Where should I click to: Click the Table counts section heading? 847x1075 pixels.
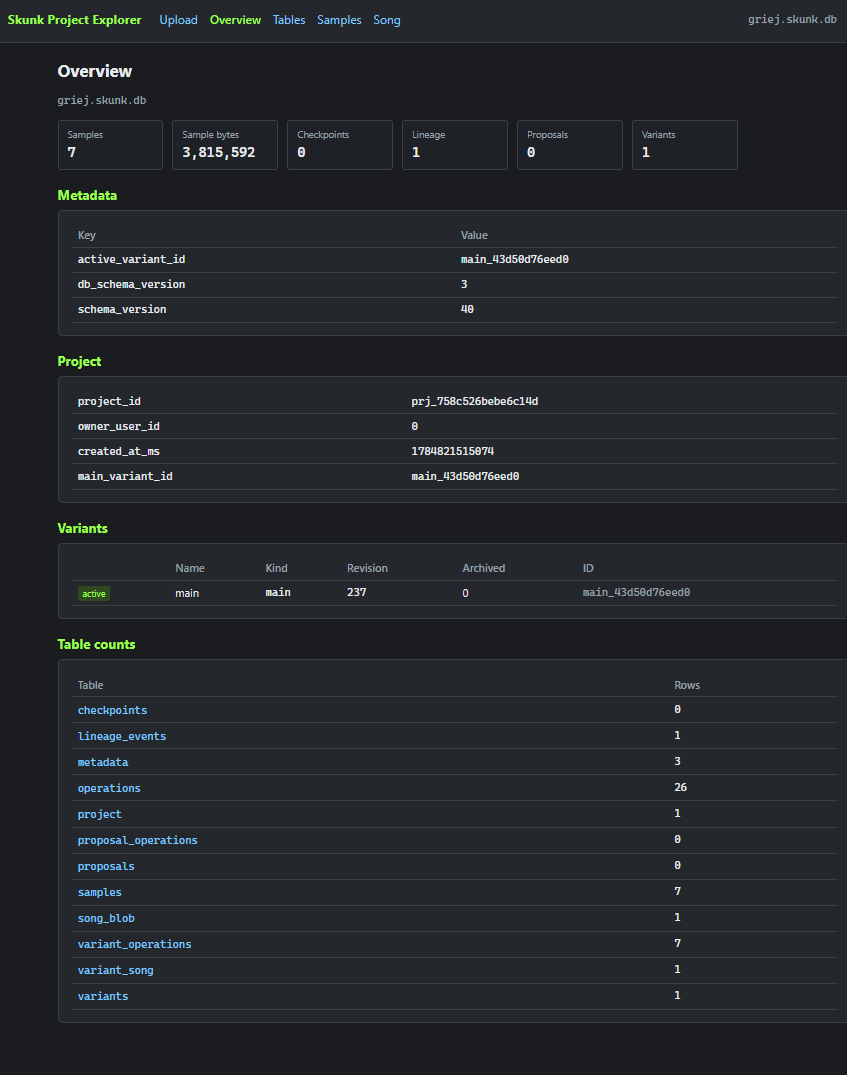(96, 644)
